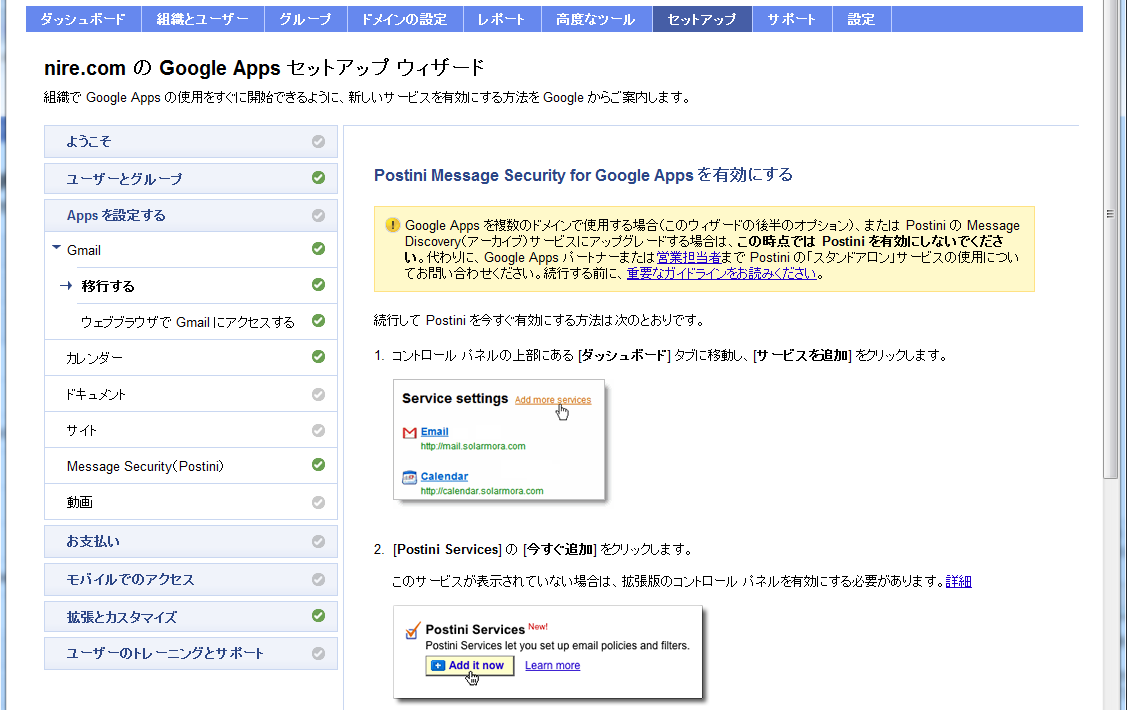1127x710 pixels.
Task: Open 拡張とカスタマイズ section
Action: [x=190, y=617]
